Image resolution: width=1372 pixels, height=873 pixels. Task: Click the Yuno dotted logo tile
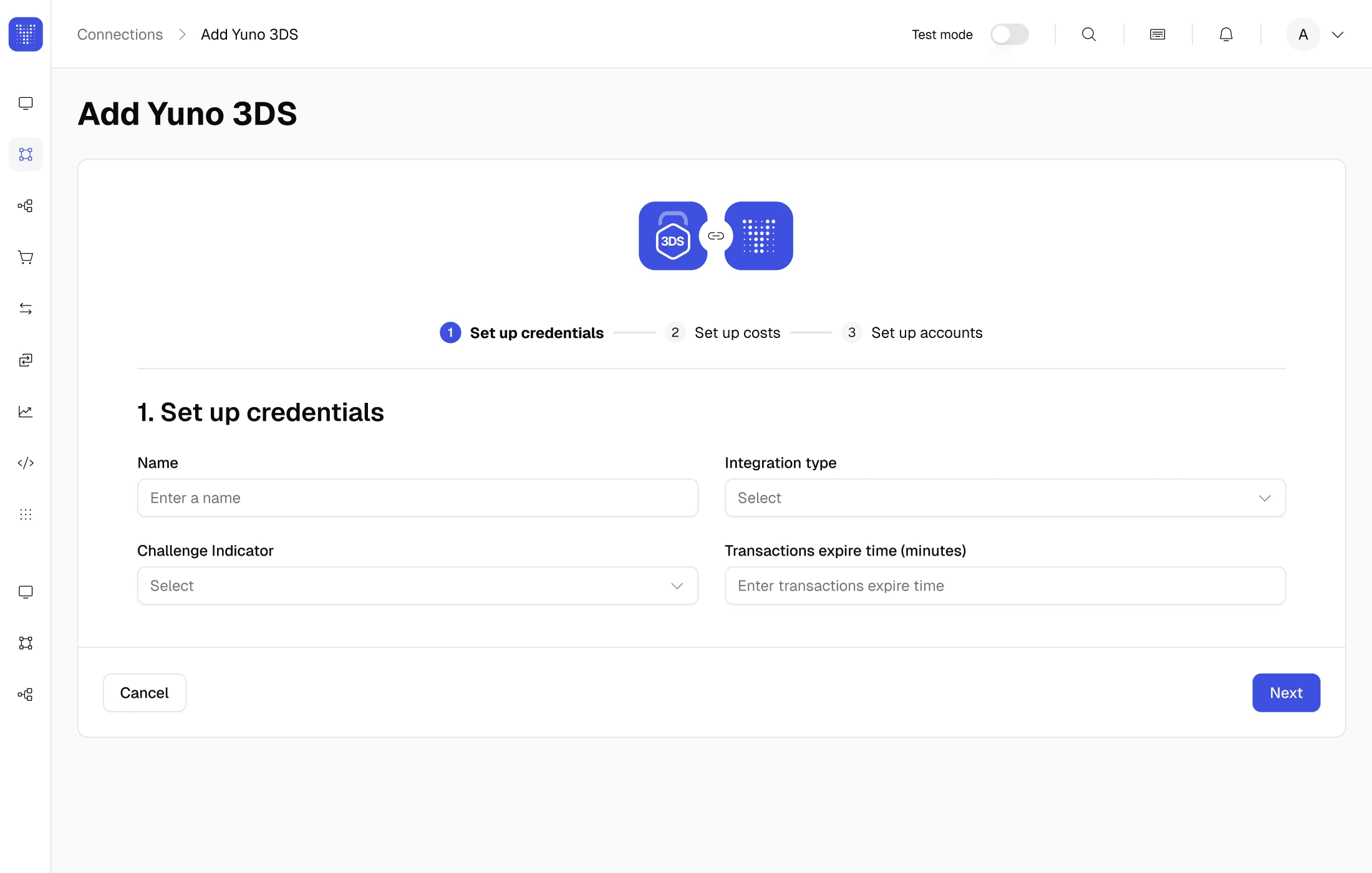click(759, 236)
